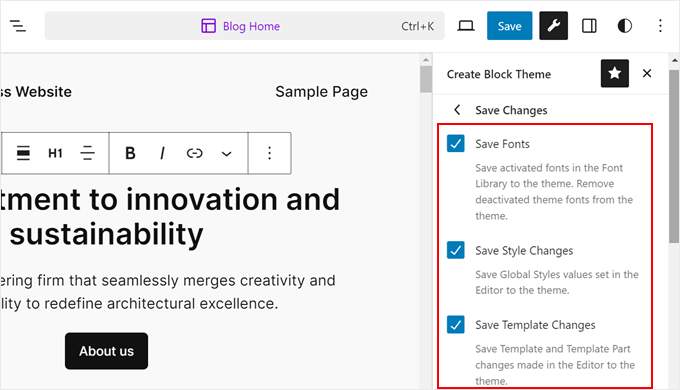Open the Sample Page navigation link
This screenshot has width=680, height=390.
[321, 92]
